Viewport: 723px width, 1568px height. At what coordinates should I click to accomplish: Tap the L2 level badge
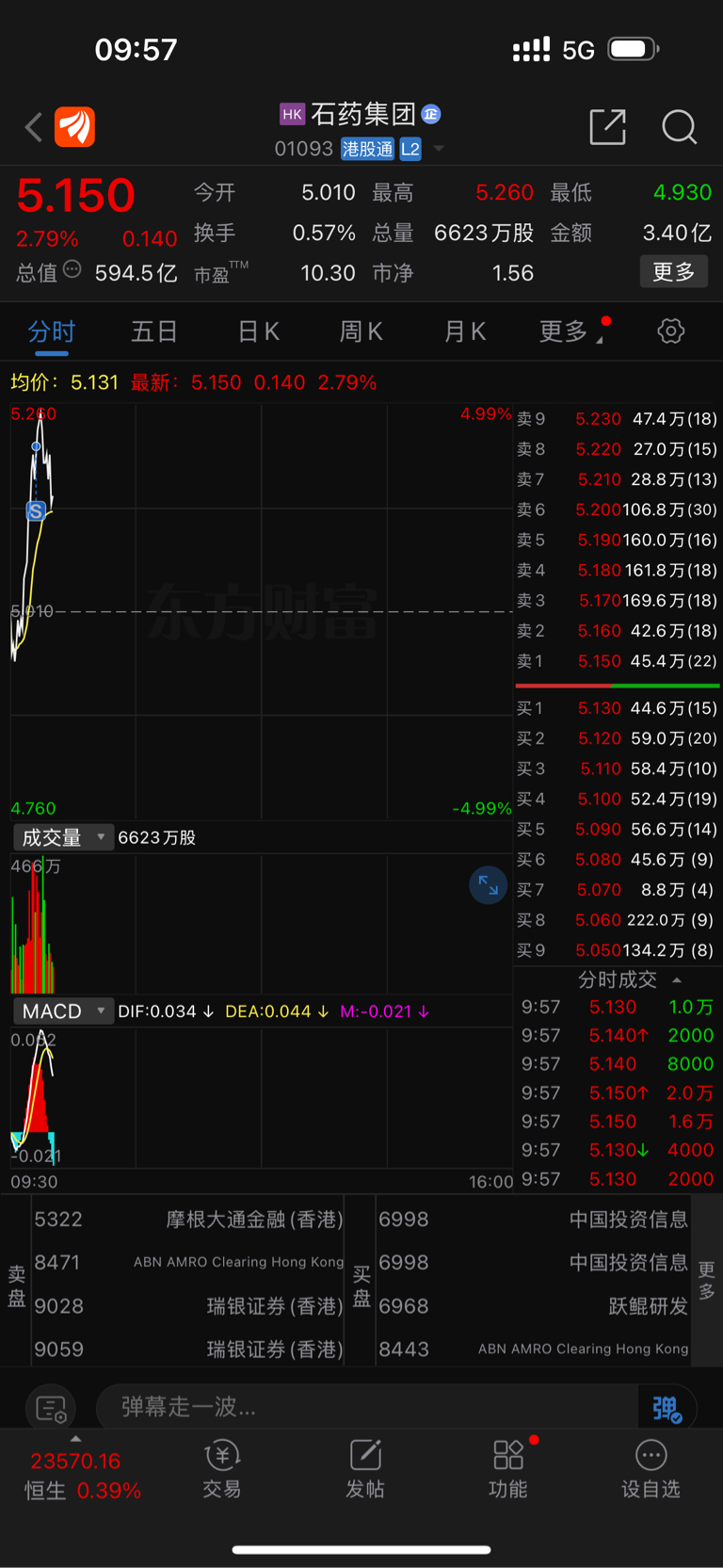pos(410,149)
